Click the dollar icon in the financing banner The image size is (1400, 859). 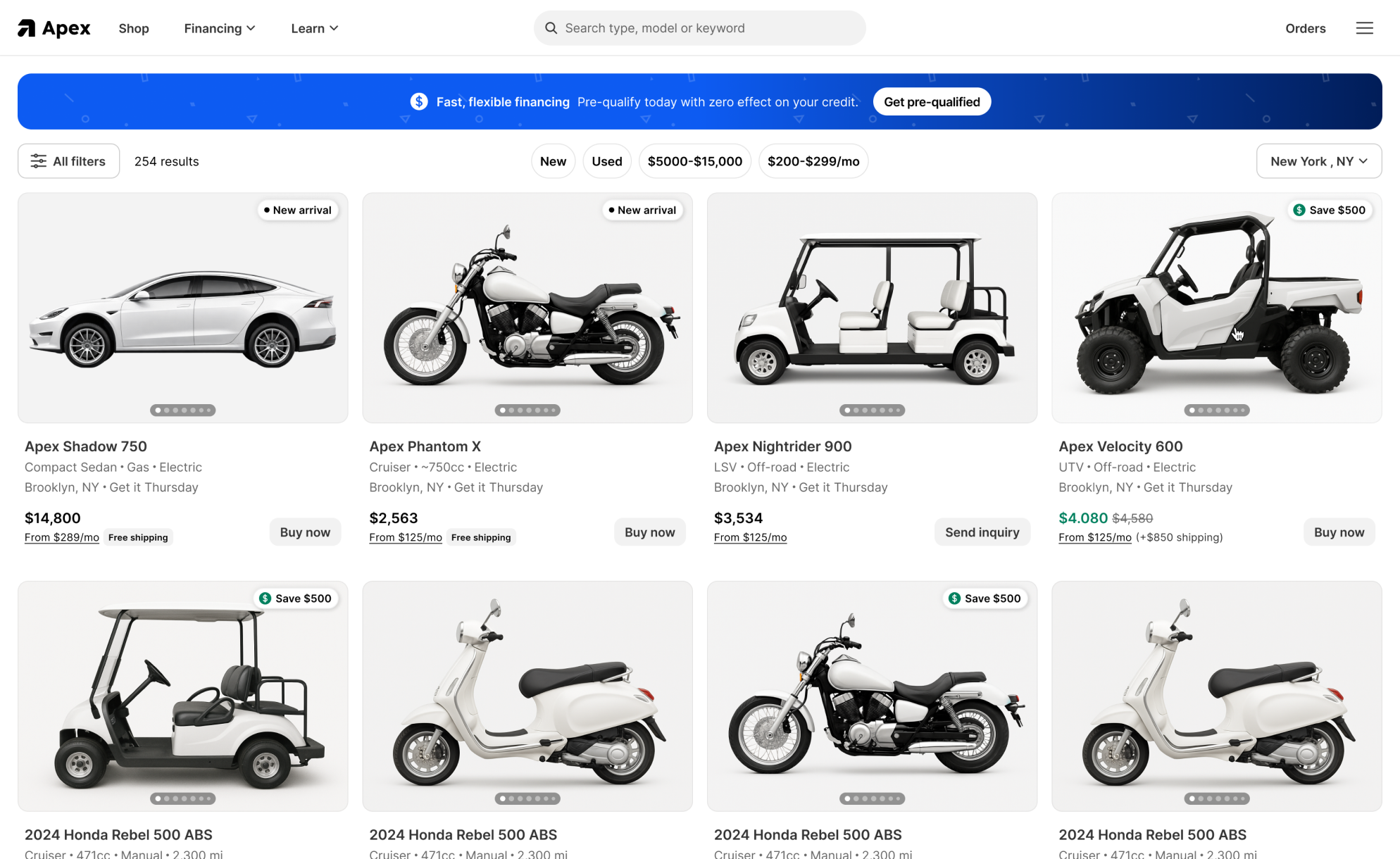(418, 101)
